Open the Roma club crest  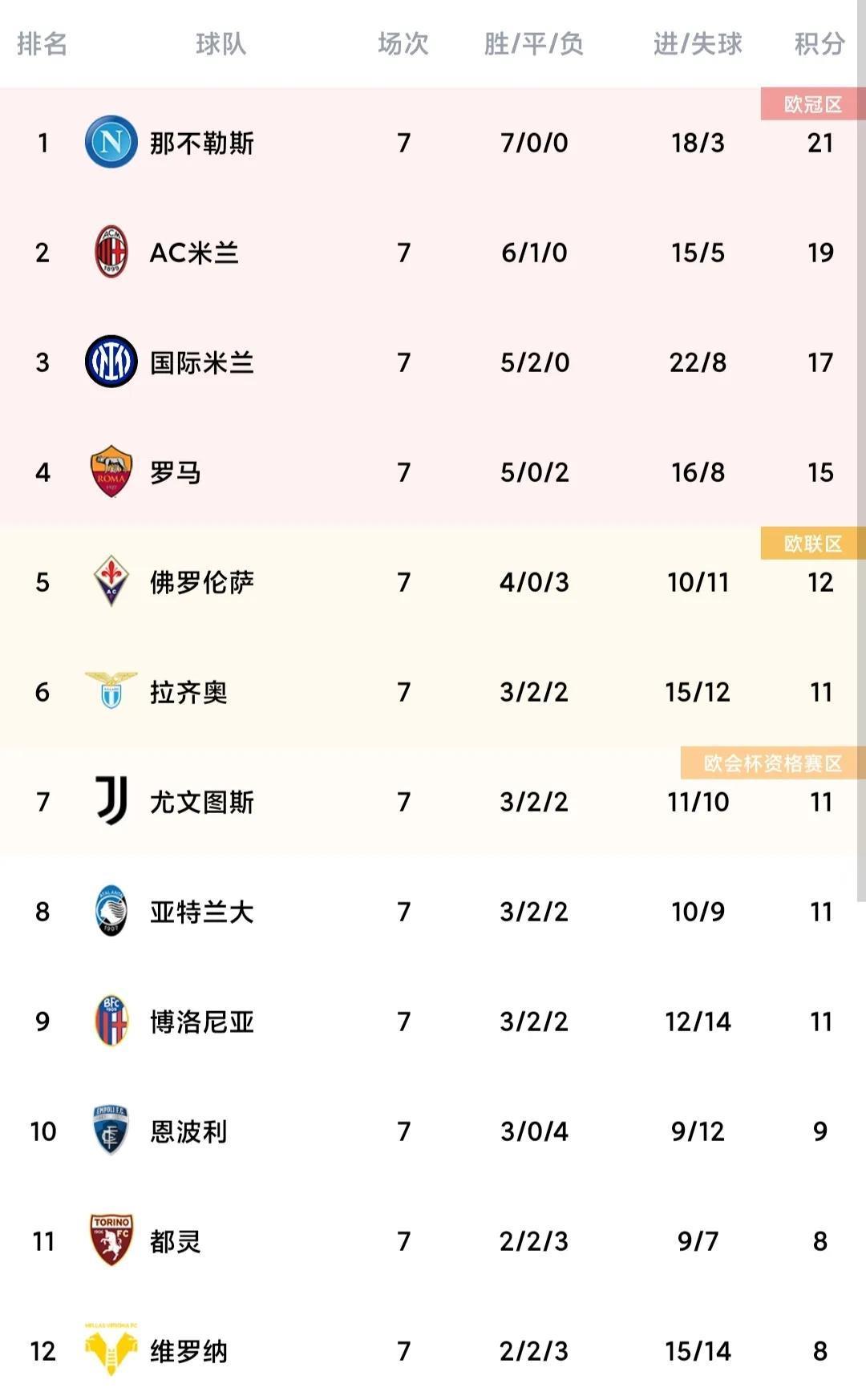point(111,471)
